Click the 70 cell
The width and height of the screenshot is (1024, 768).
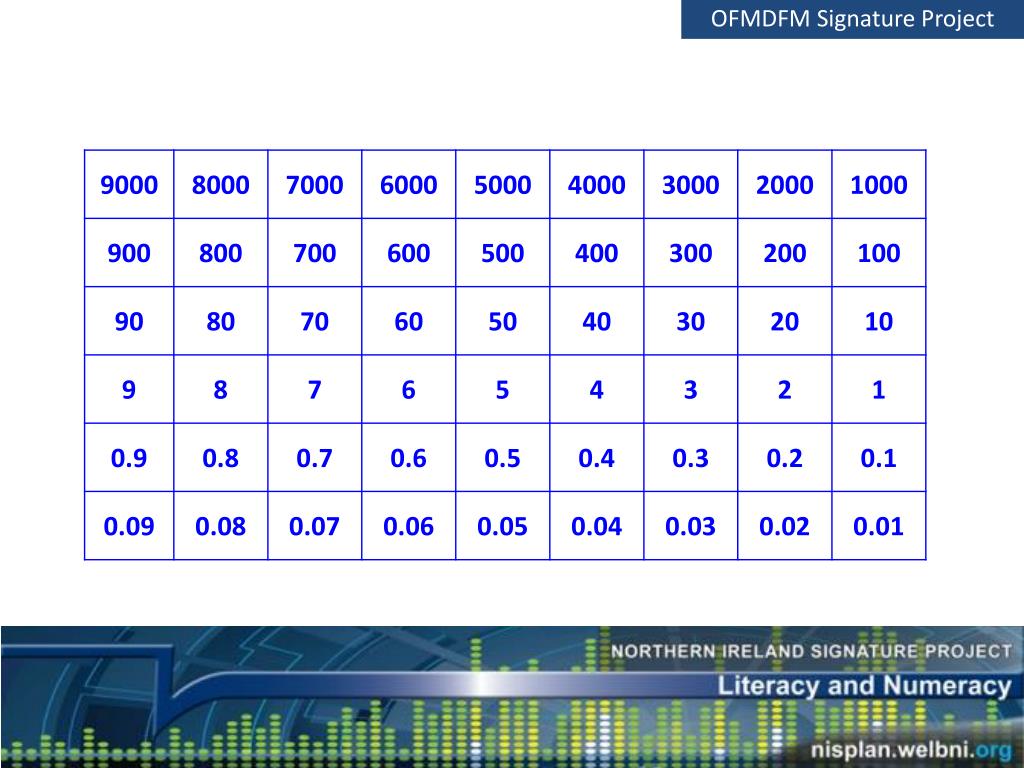click(315, 321)
